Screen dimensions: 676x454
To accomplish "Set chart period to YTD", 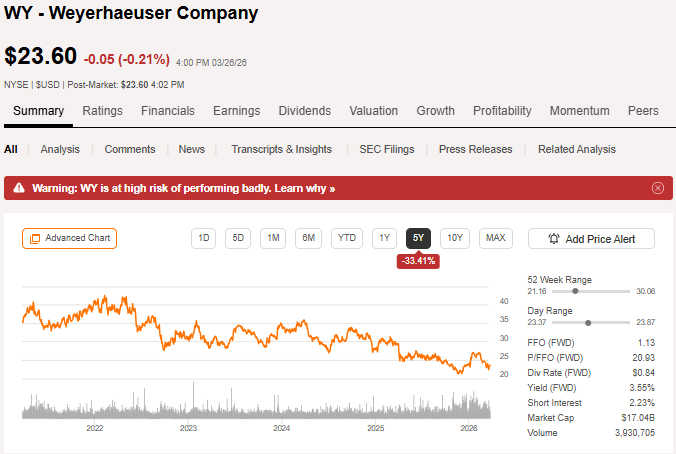I will (x=347, y=238).
